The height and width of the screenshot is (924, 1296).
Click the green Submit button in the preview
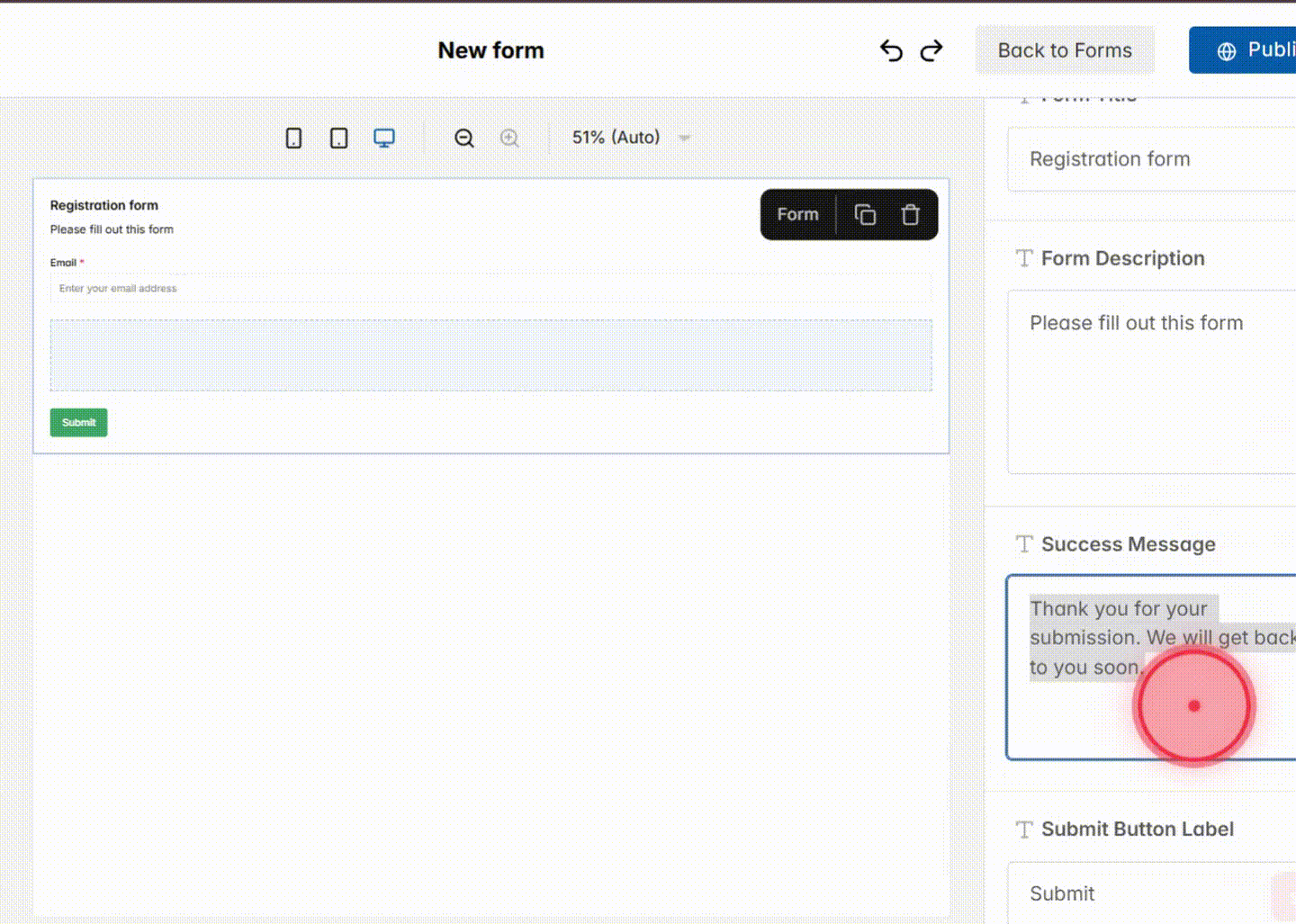pyautogui.click(x=78, y=422)
